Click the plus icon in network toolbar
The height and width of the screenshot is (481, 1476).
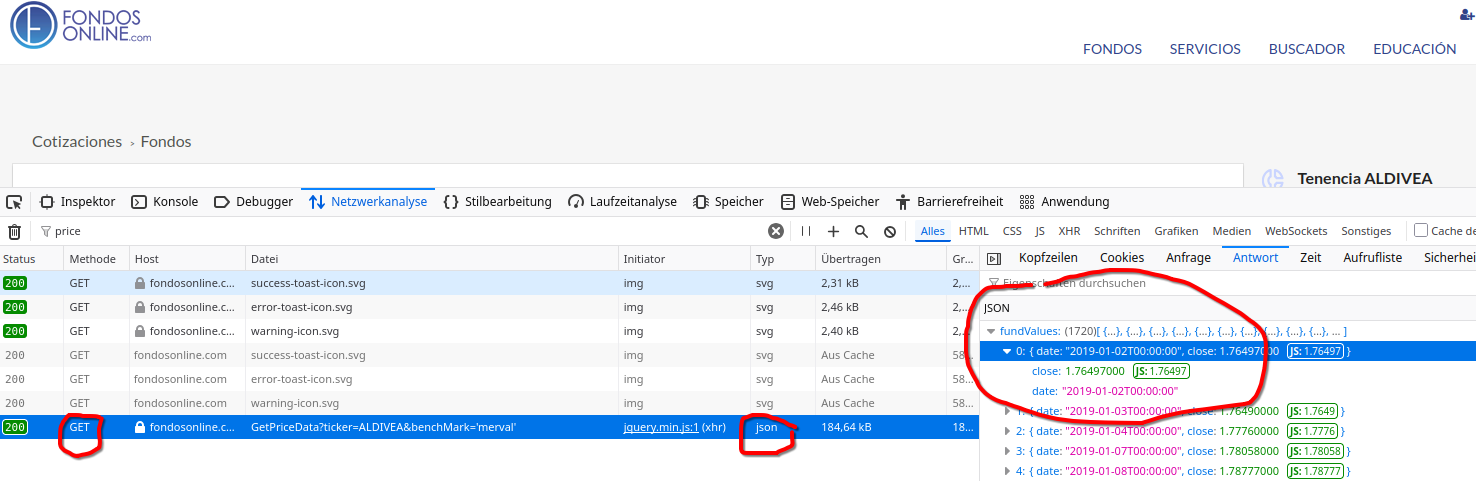point(833,231)
